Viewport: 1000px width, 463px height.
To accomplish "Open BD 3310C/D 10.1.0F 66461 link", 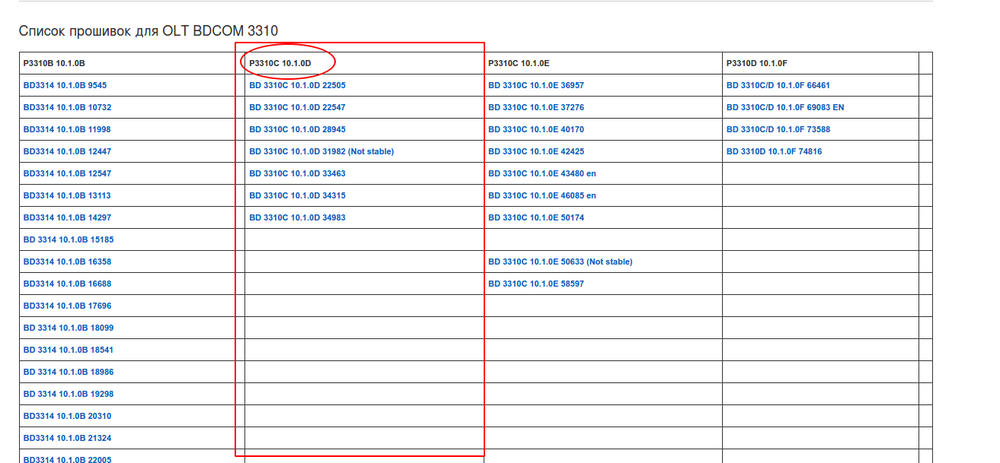I will [x=778, y=86].
